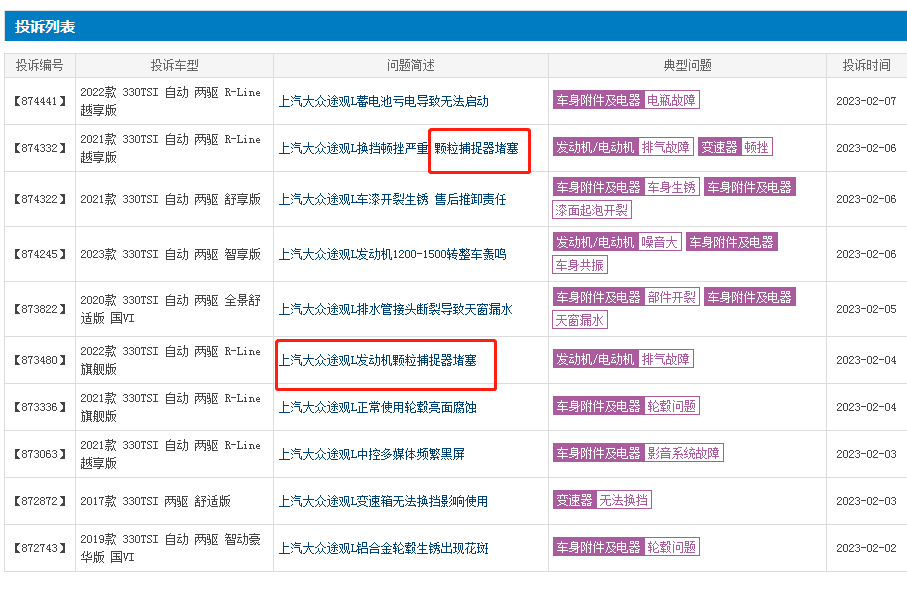Select date 2023-02-05
Screen dimensions: 907x606
[866, 309]
